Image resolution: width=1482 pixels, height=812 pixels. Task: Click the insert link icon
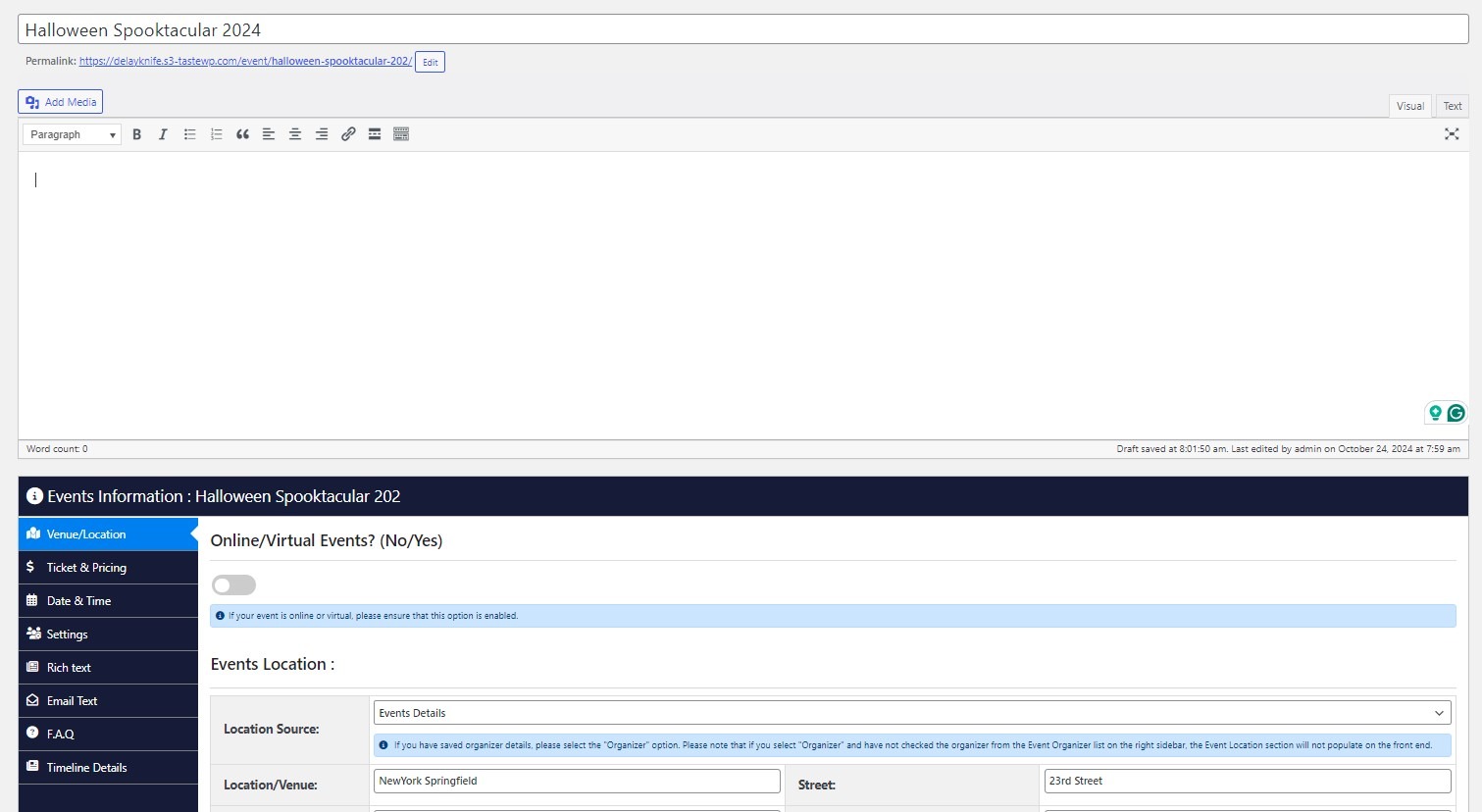(x=348, y=134)
